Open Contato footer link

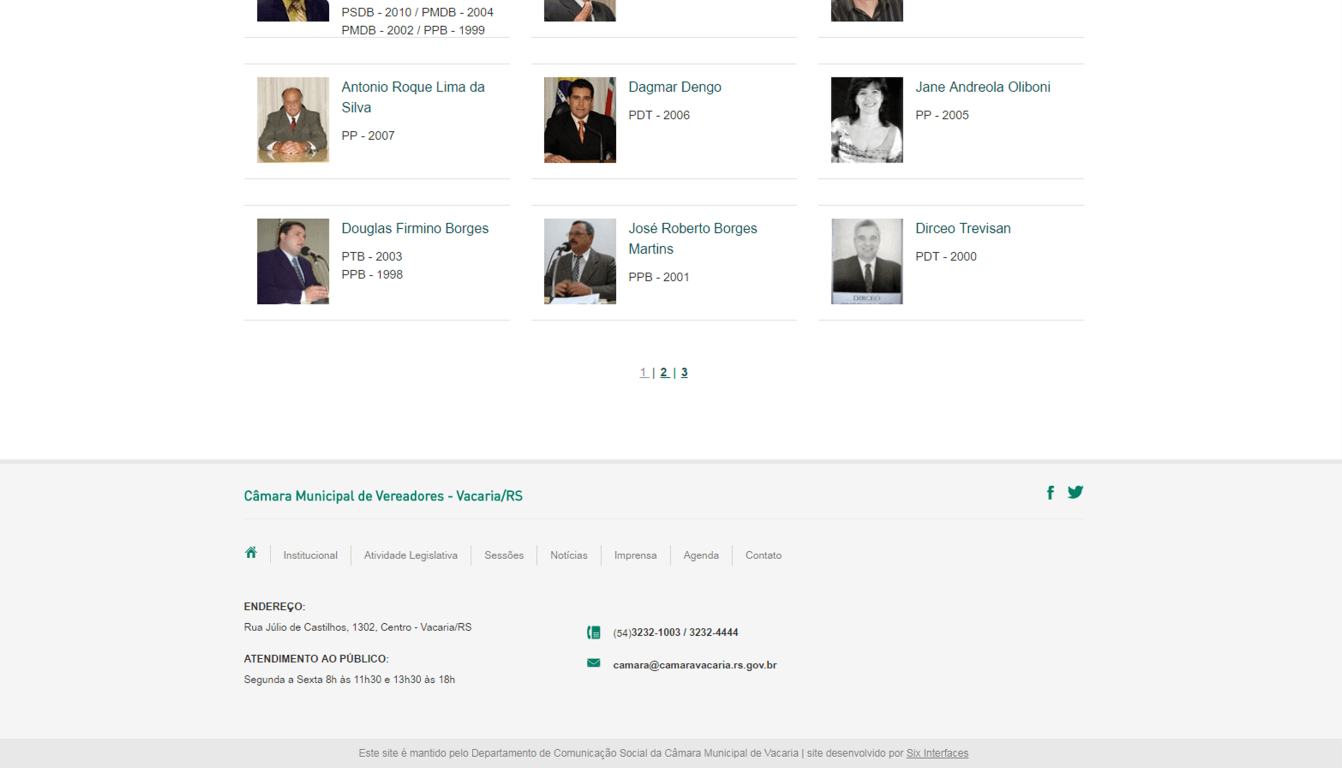point(763,555)
